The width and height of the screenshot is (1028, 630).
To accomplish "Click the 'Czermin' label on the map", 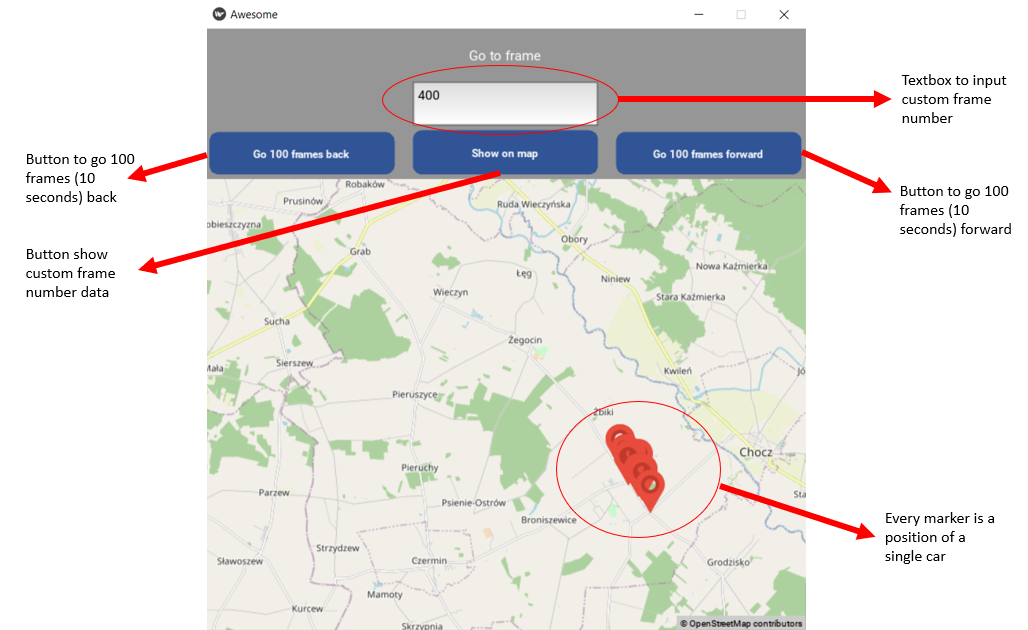I will 429,561.
